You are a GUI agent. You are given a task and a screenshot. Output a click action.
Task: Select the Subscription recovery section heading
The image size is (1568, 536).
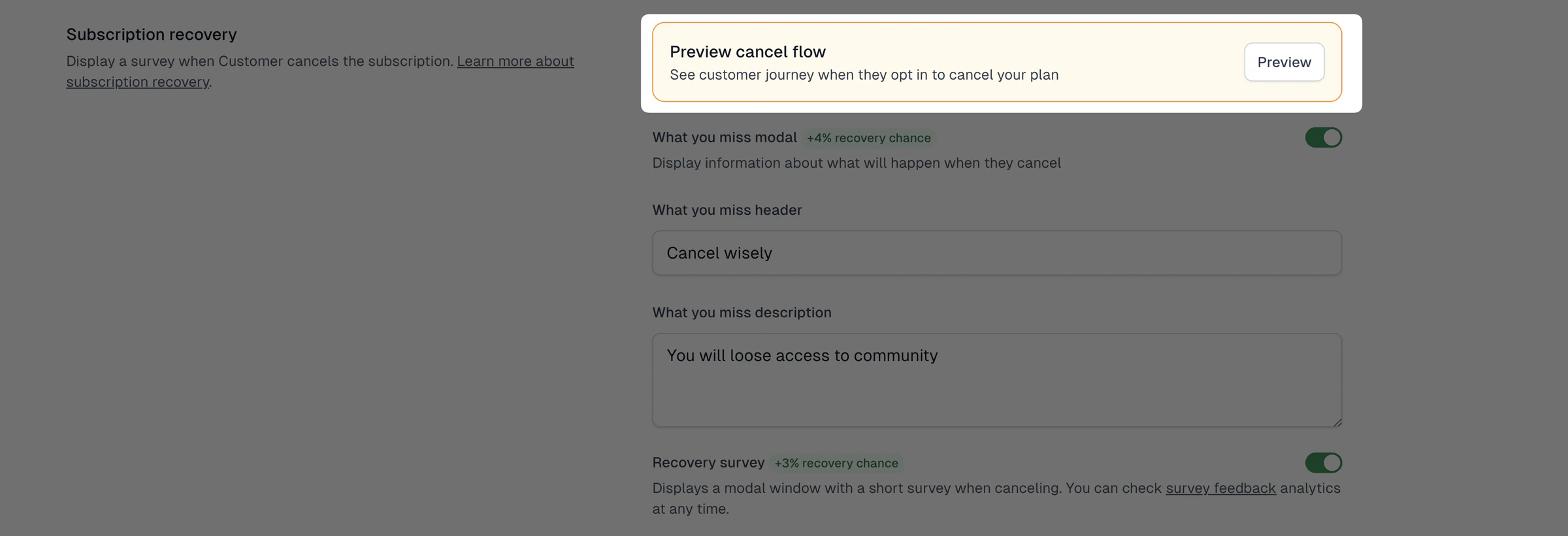coord(152,35)
